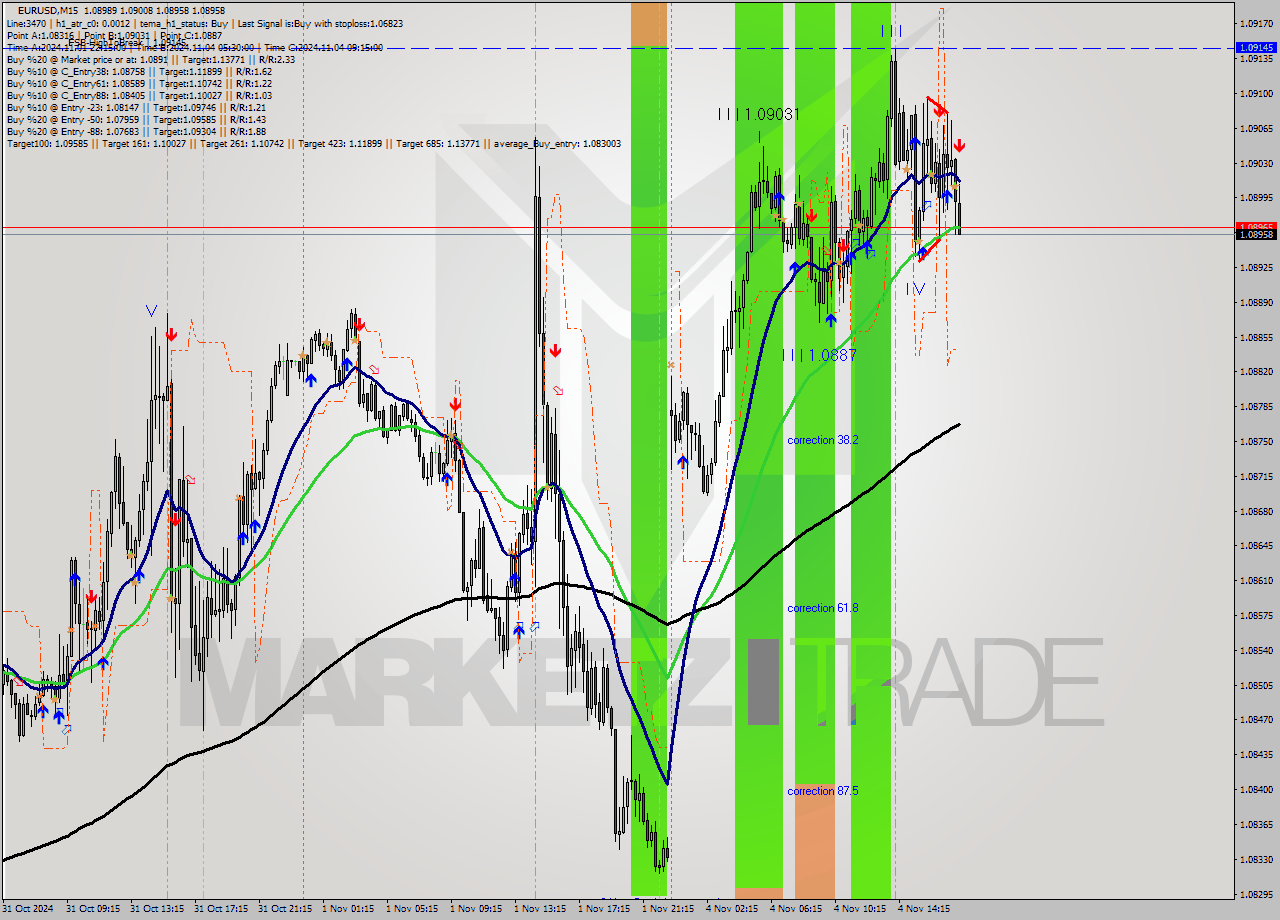The image size is (1280, 920).
Task: Select the 1.08470 price axis value
Action: [x=1256, y=719]
